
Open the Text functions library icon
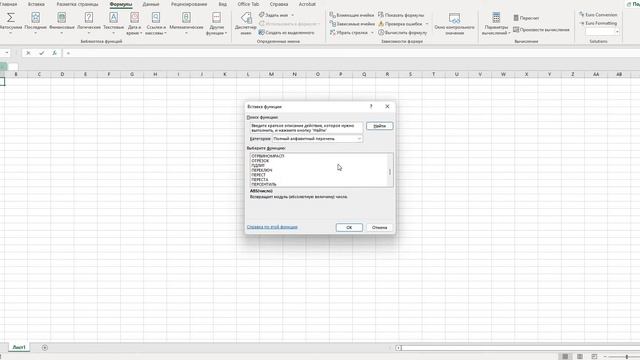click(x=113, y=17)
